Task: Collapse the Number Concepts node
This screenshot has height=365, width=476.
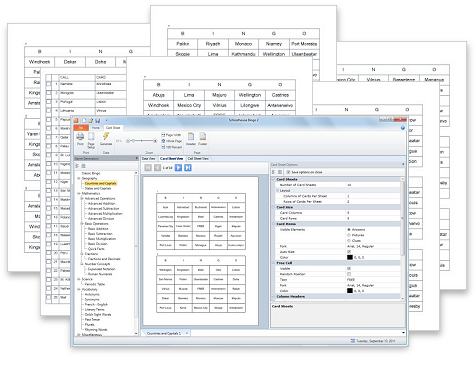Action: coord(82,264)
